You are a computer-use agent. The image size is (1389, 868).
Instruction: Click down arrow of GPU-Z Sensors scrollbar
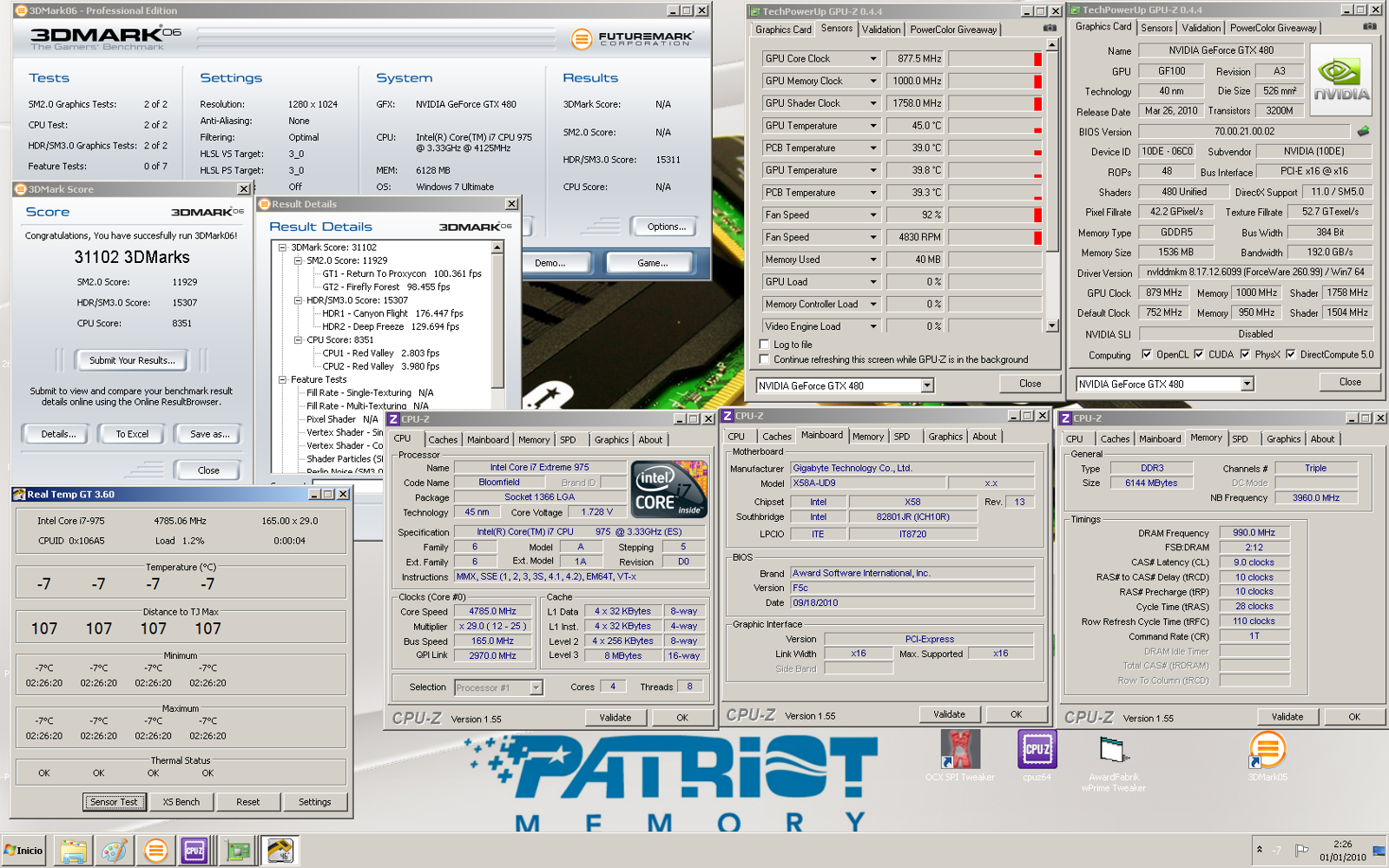pos(1052,326)
